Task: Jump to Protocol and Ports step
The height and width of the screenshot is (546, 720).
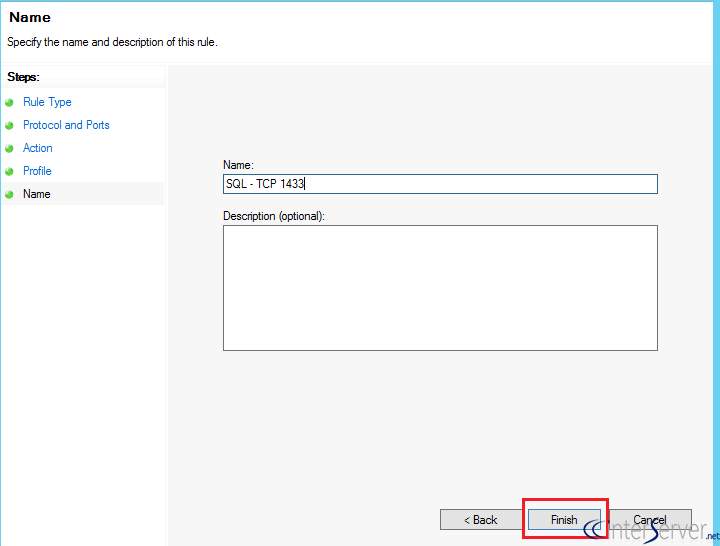Action: 66,125
